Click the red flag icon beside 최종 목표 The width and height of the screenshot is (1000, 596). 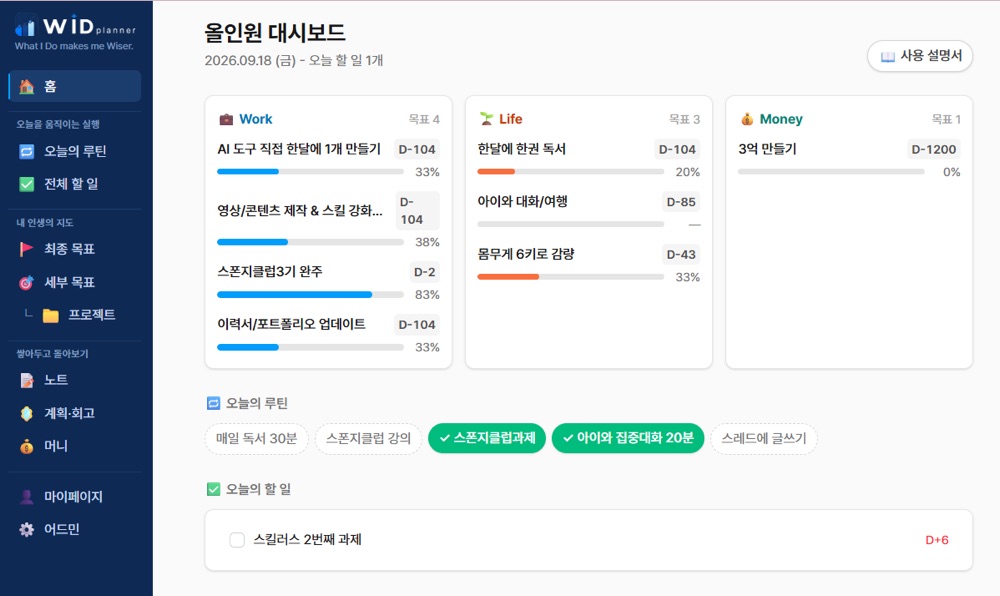[x=26, y=249]
